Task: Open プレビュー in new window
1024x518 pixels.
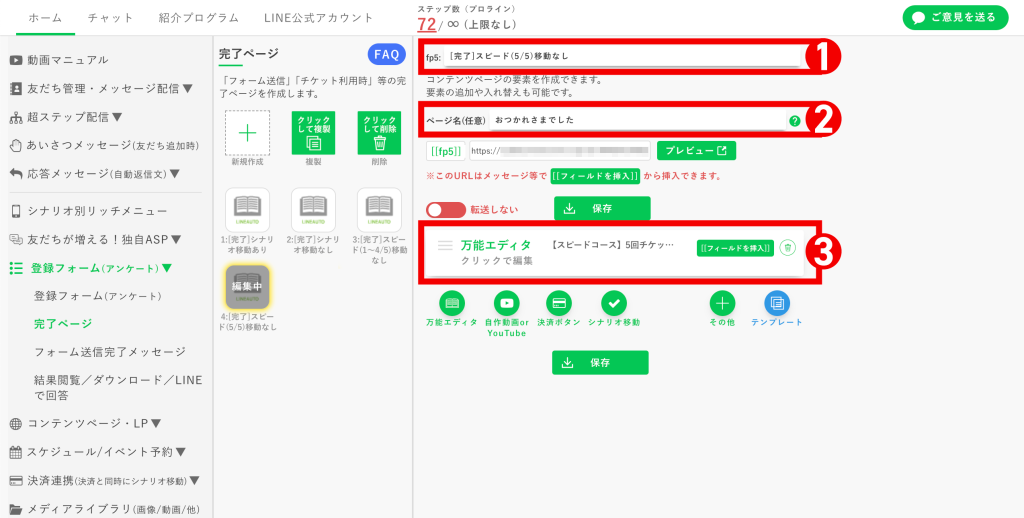Action: pos(696,151)
